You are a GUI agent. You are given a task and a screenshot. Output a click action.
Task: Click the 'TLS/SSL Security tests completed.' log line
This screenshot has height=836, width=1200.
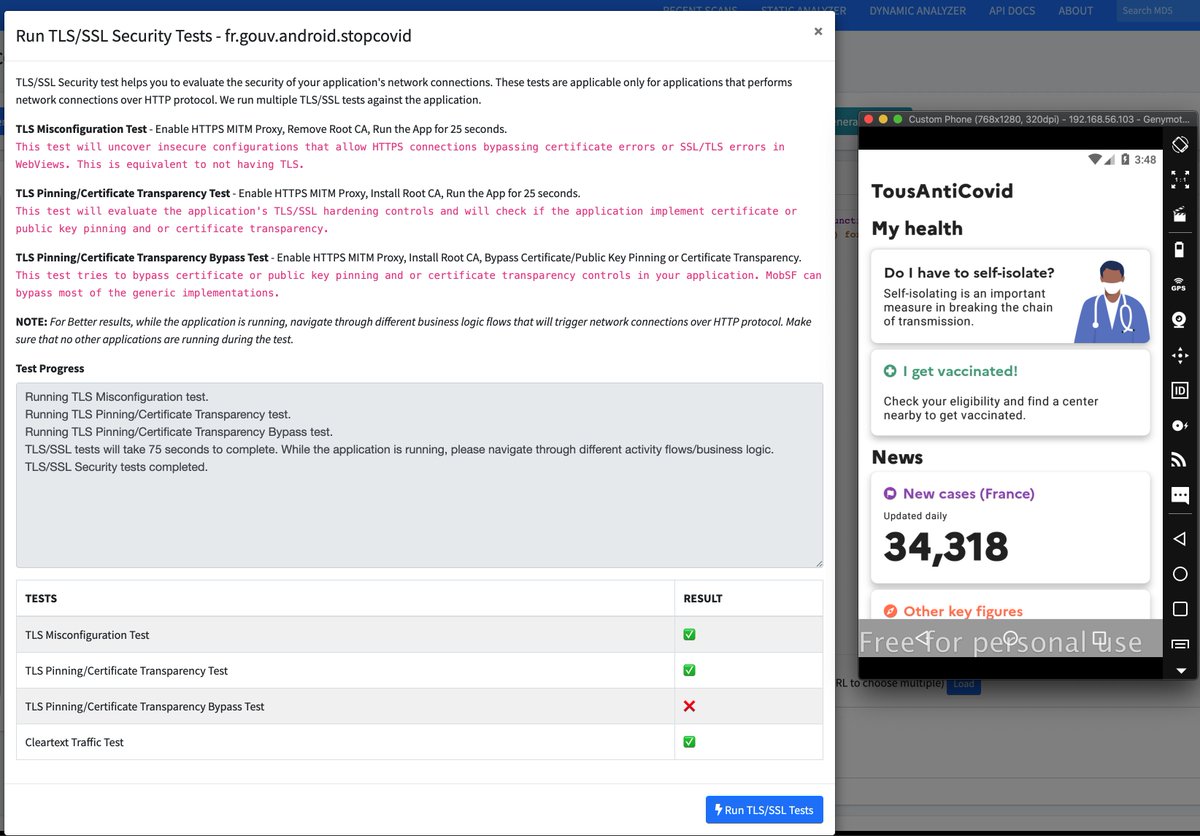coord(116,467)
